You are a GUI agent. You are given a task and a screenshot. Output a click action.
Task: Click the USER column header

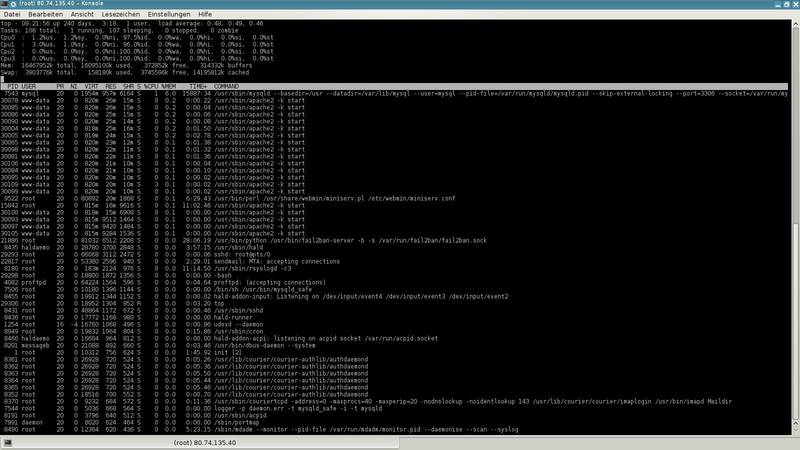(29, 87)
